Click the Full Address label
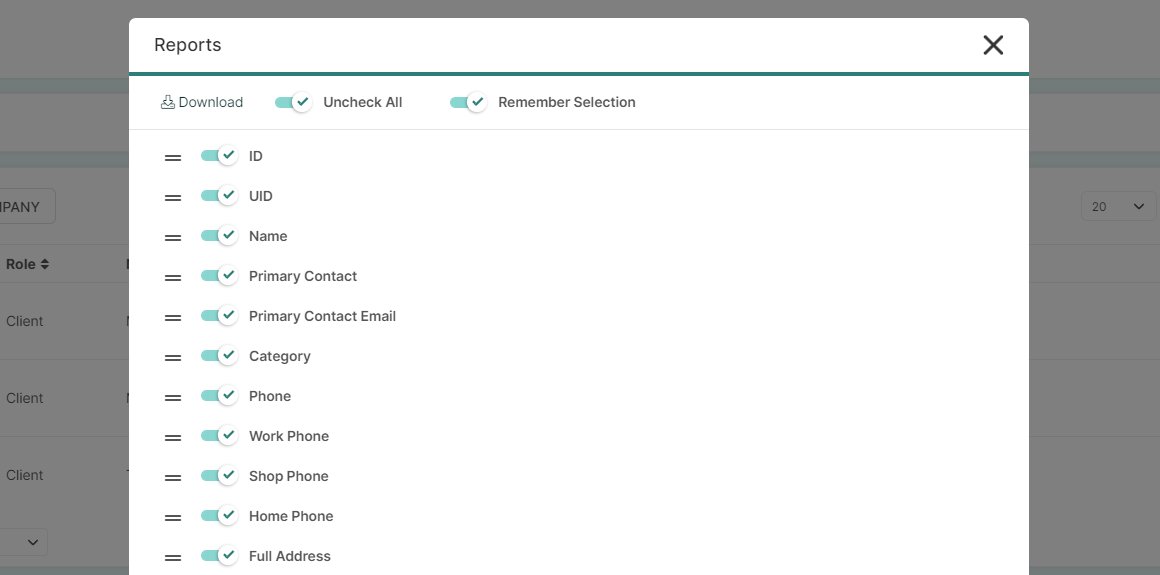Screen dimensions: 1160x575 290,556
